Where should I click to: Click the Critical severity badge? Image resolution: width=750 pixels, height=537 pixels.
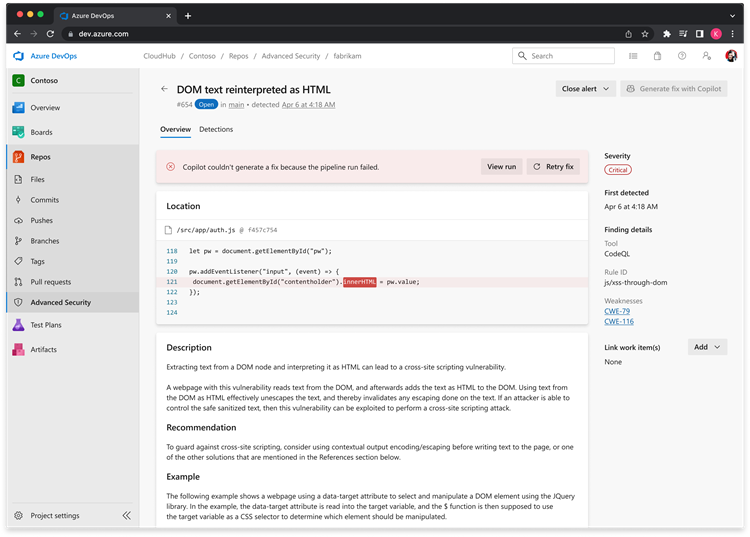618,170
